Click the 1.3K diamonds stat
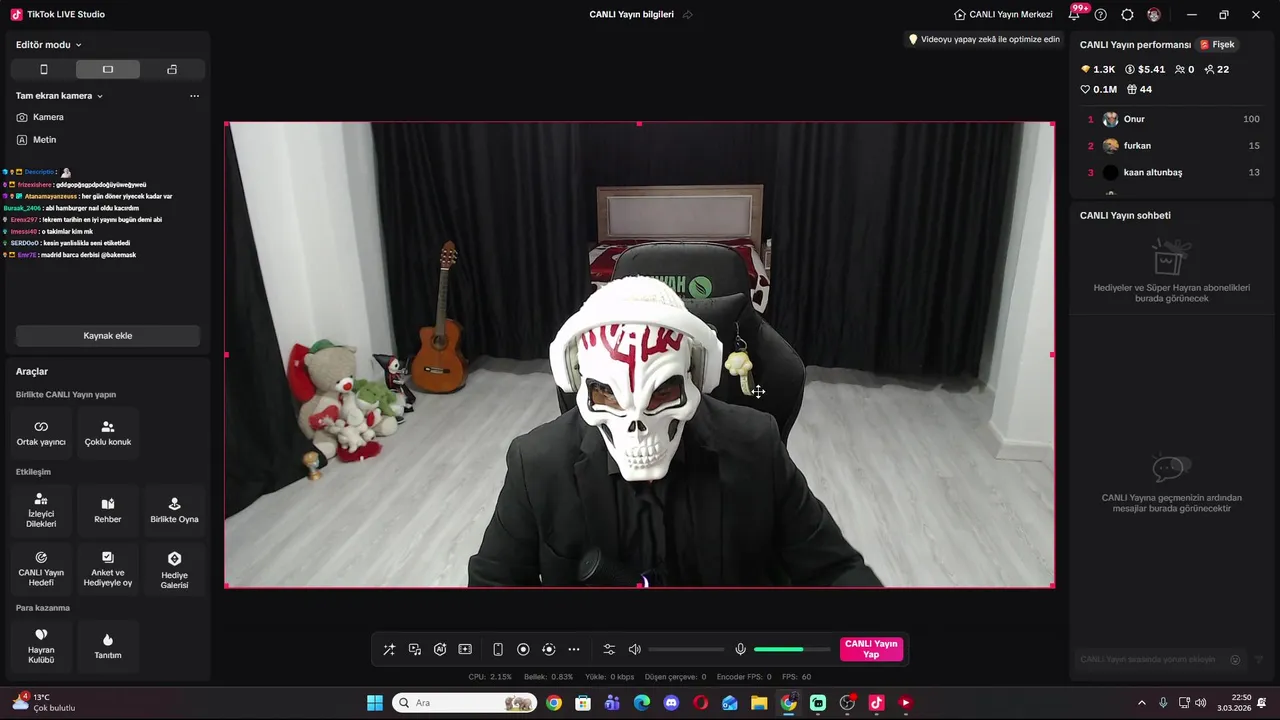Viewport: 1280px width, 720px height. click(1098, 70)
